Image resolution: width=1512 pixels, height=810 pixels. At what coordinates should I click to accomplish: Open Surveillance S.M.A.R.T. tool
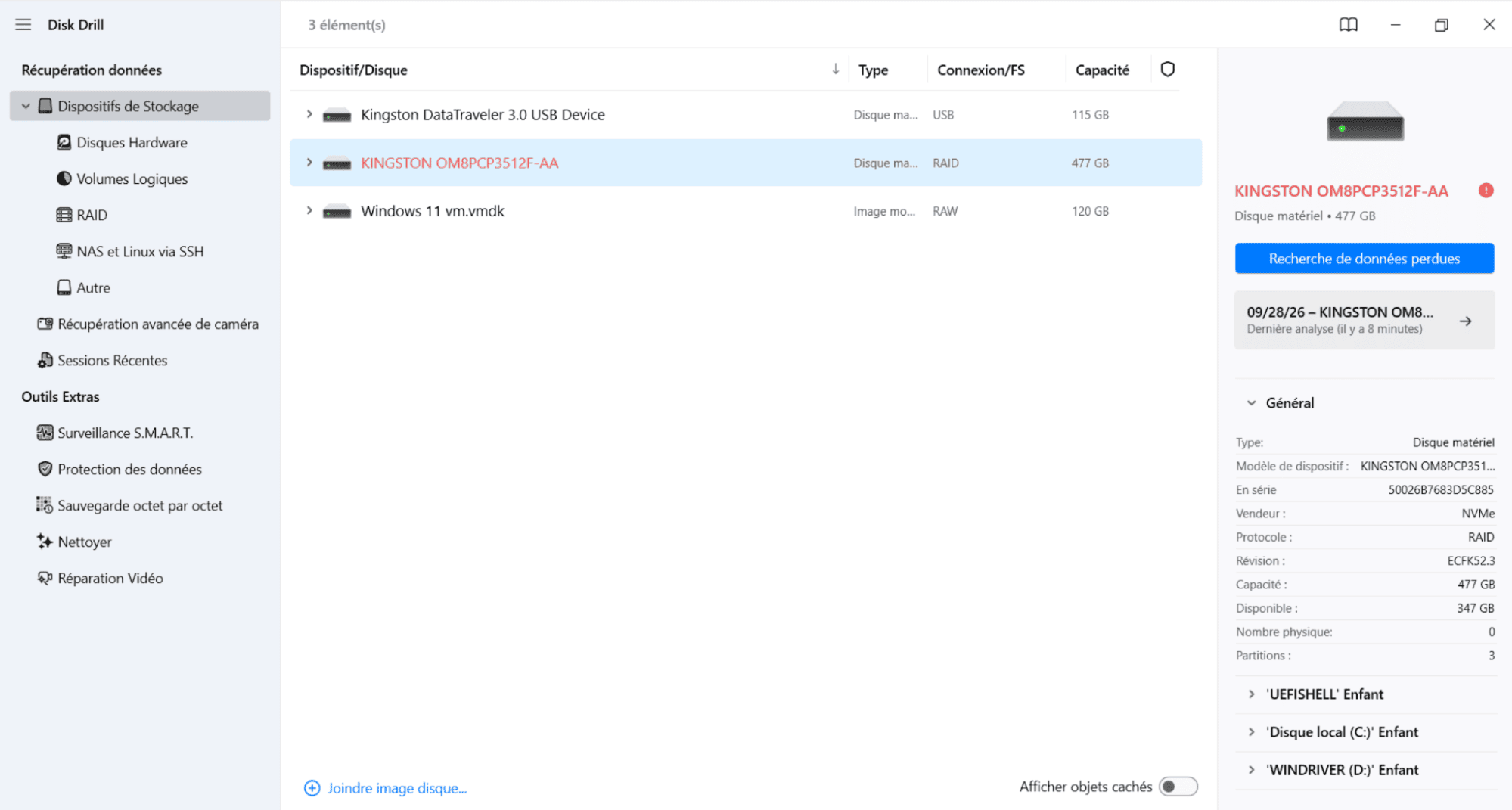coord(126,433)
